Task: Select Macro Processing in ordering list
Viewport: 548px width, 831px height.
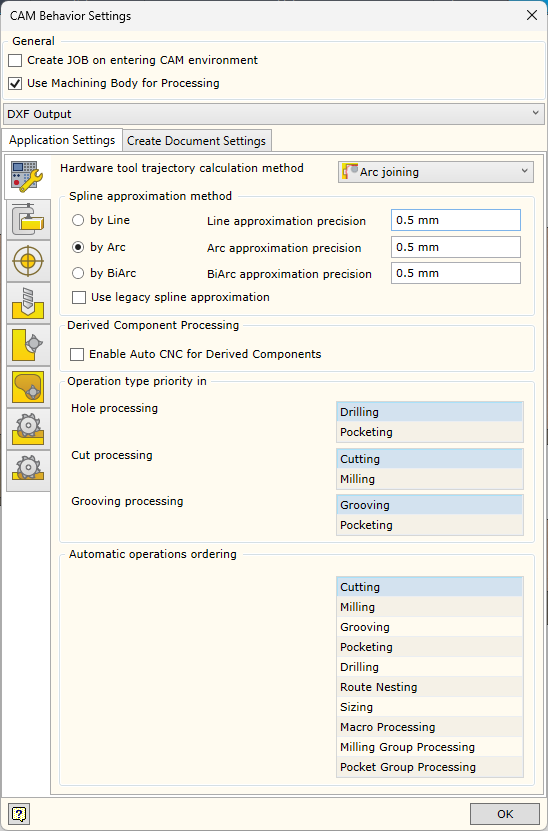Action: [x=430, y=727]
